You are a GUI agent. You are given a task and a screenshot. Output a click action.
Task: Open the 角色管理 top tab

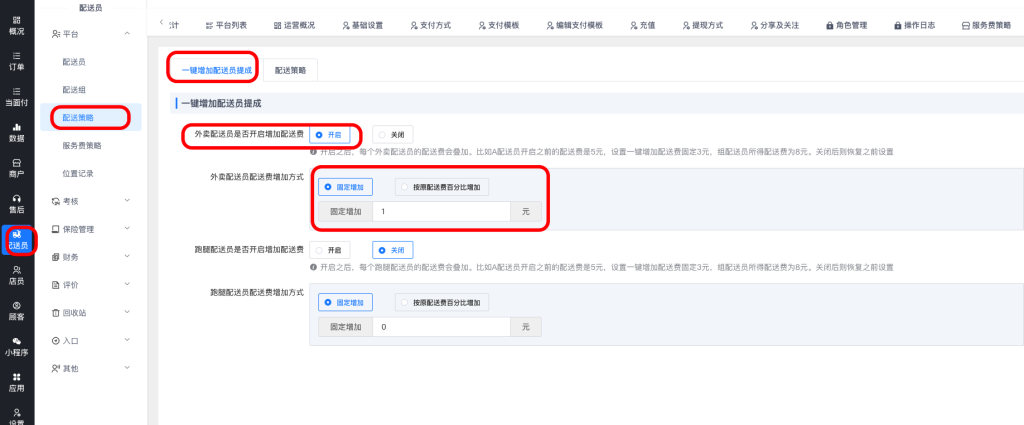[x=845, y=25]
